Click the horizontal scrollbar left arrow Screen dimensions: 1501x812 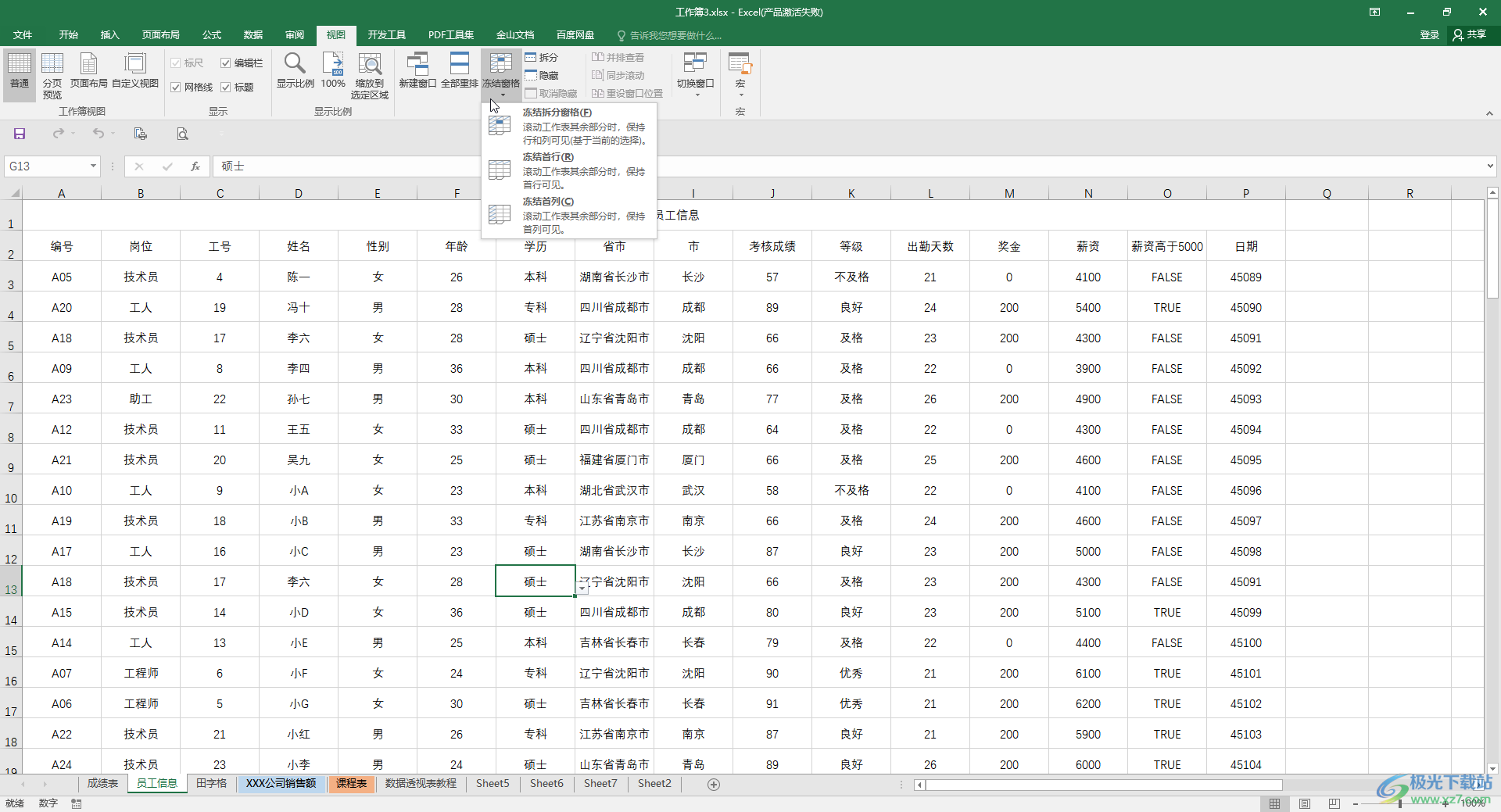coord(920,785)
